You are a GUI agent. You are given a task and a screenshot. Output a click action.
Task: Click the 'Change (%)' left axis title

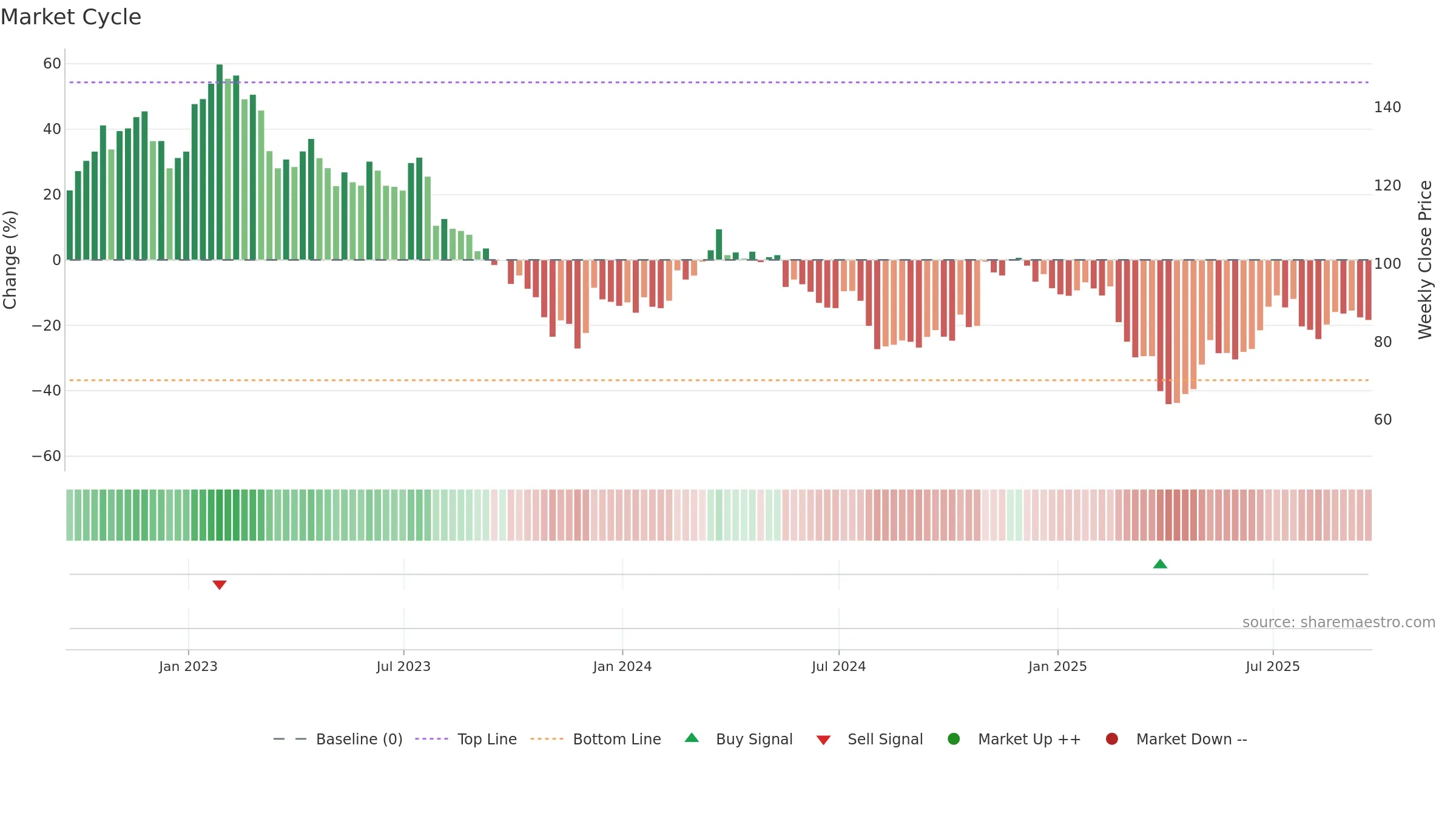point(10,260)
